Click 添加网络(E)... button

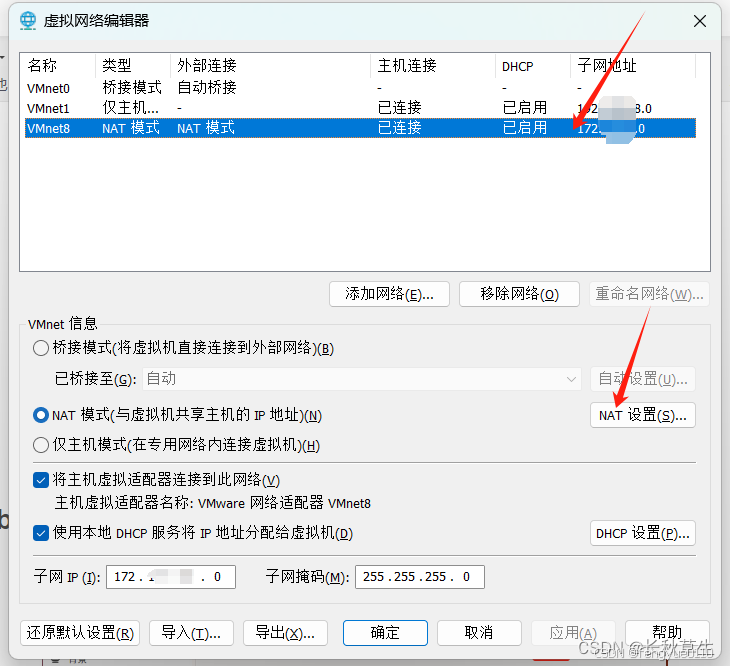[389, 294]
